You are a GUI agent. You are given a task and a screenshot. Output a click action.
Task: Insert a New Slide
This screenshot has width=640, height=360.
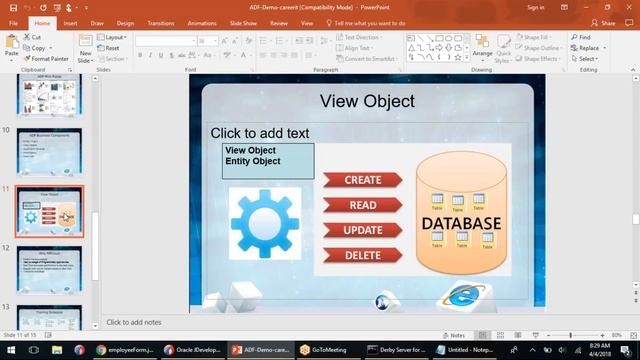pyautogui.click(x=85, y=49)
